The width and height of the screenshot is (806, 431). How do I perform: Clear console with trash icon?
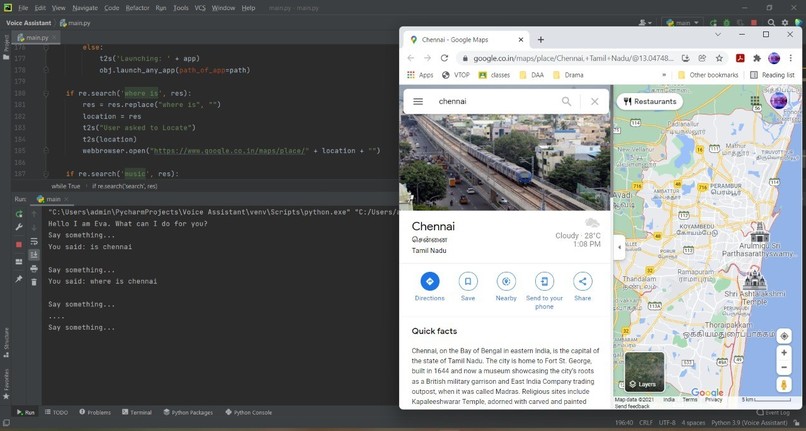tap(34, 282)
